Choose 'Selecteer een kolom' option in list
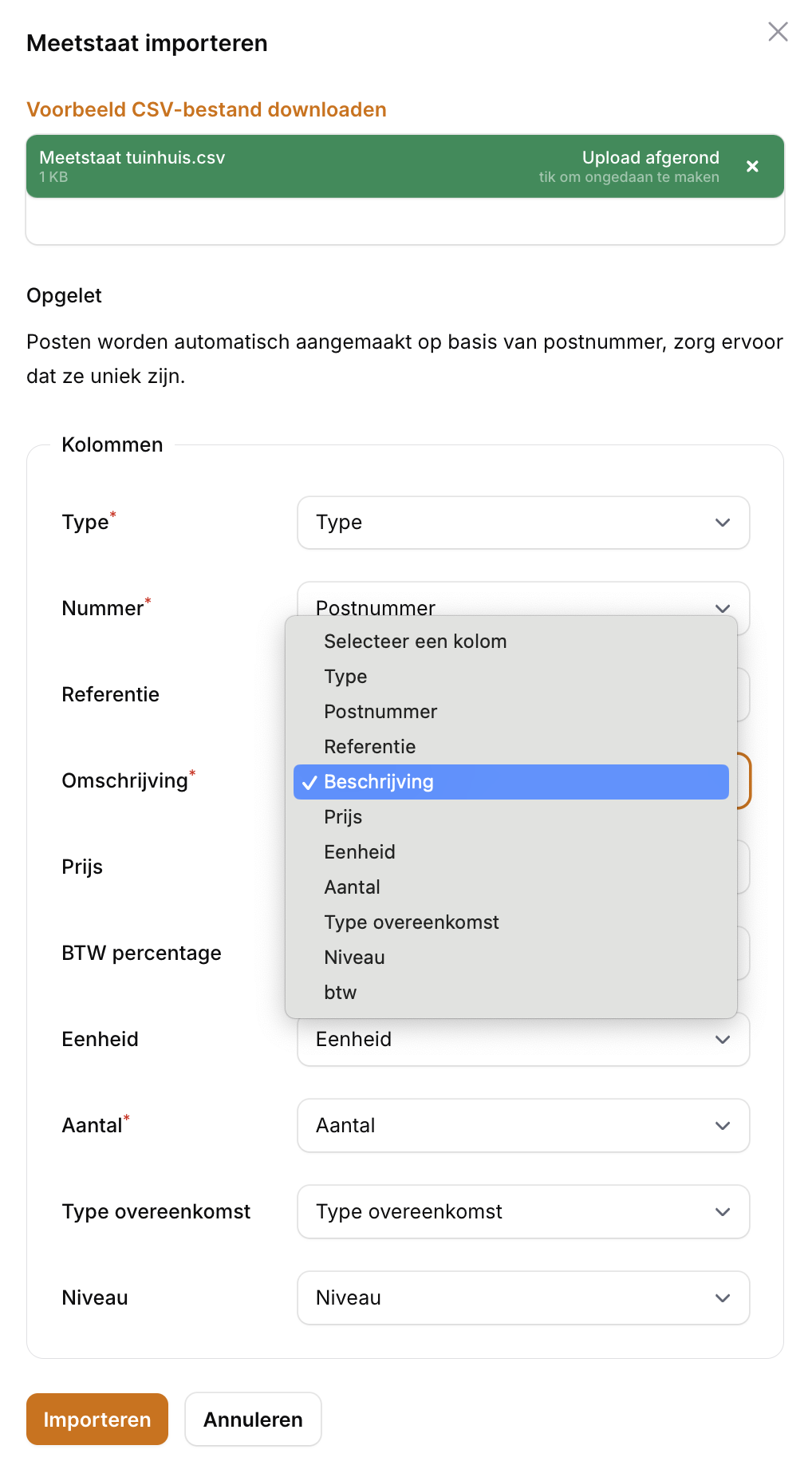This screenshot has height=1473, width=812. coord(415,642)
